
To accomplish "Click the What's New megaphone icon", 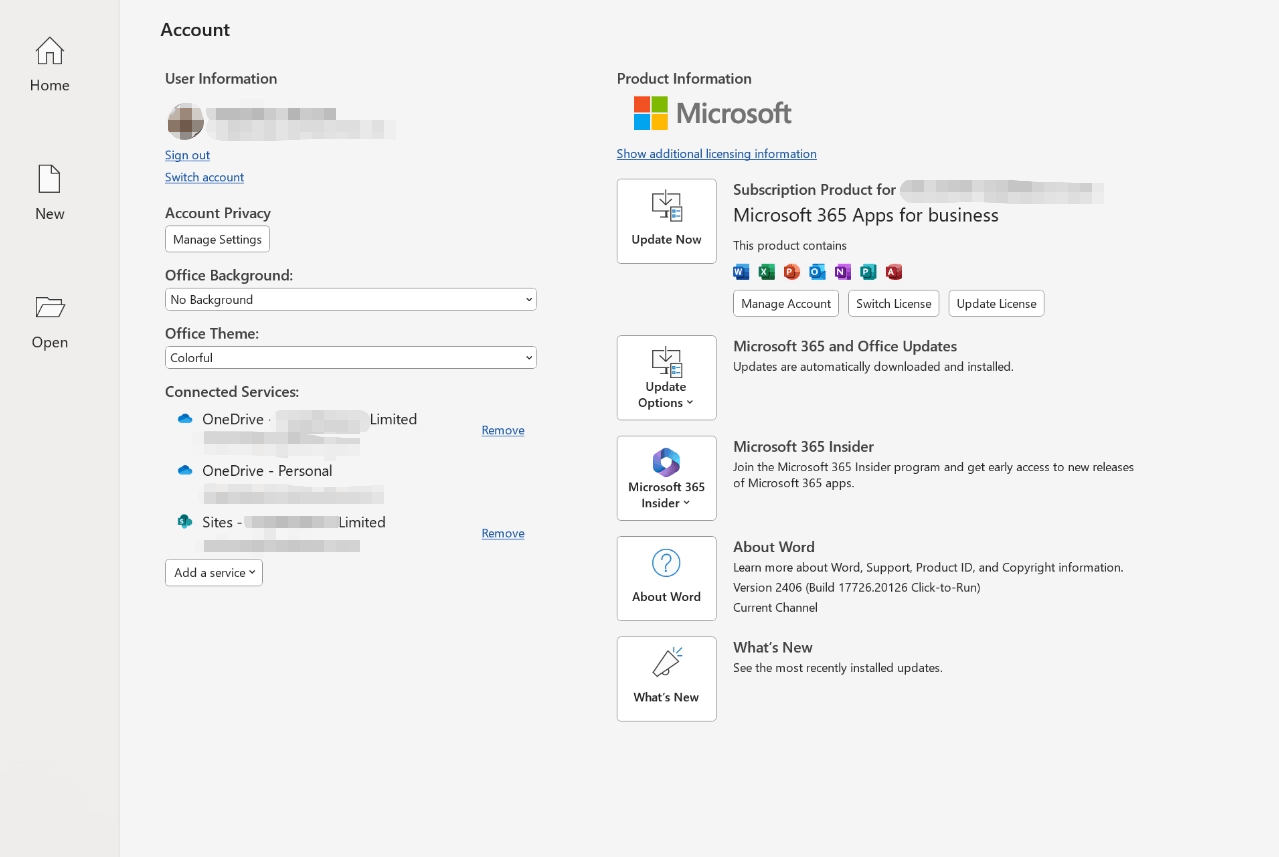I will 666,663.
